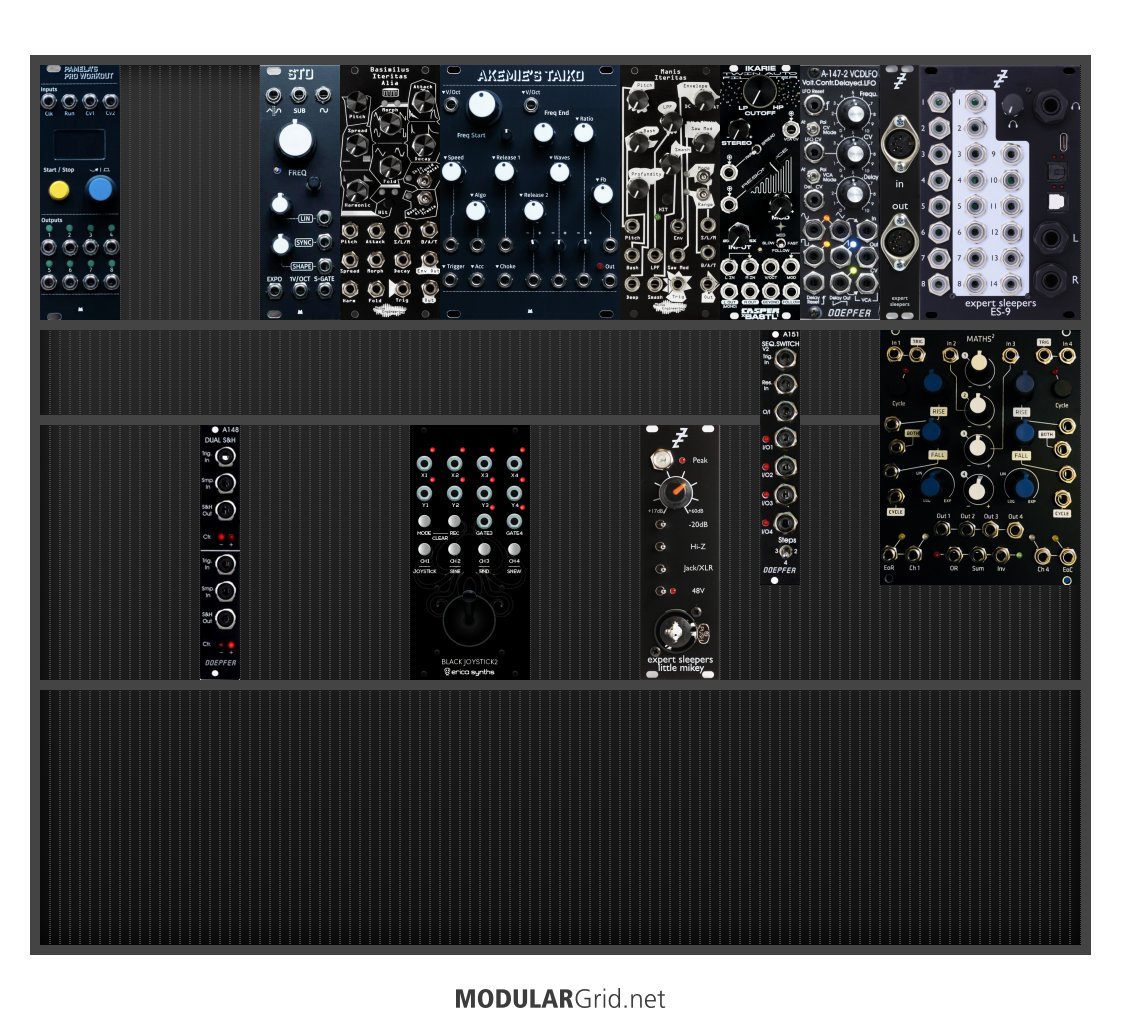
Task: Toggle the -20dB switch on Little Mikey
Action: (661, 524)
